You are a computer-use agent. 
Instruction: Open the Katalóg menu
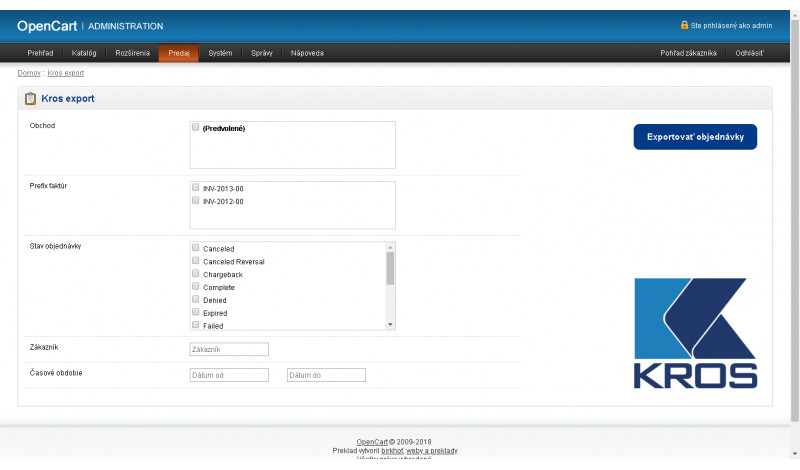pyautogui.click(x=84, y=53)
